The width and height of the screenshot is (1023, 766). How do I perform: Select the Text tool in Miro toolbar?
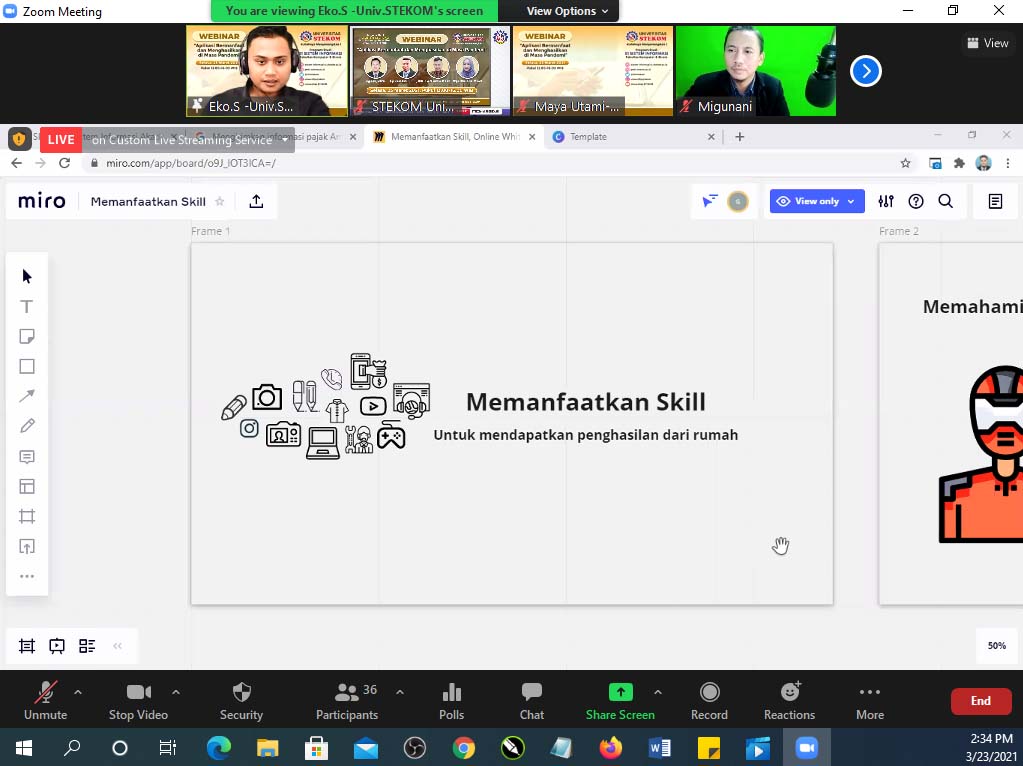pos(27,306)
